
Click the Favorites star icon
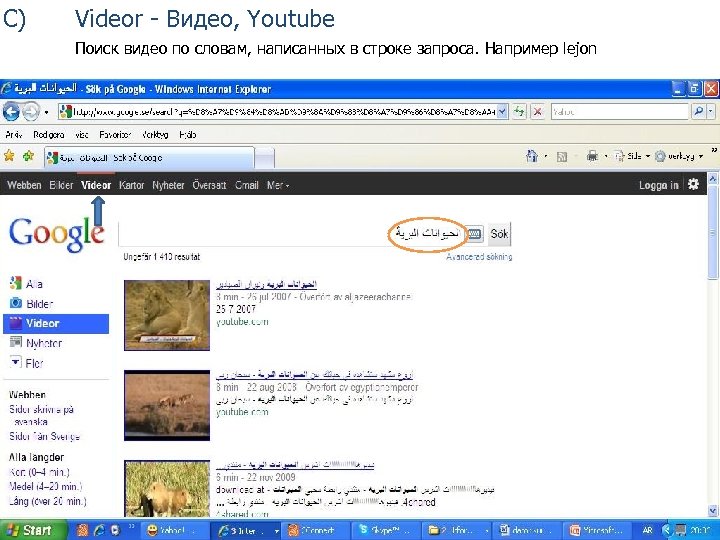click(x=9, y=156)
